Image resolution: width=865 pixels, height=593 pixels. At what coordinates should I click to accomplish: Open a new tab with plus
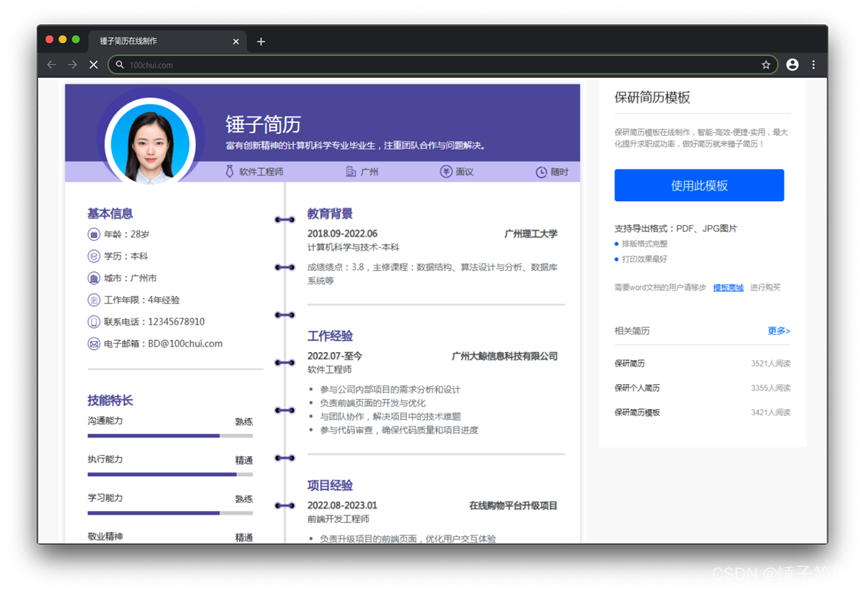[x=261, y=41]
